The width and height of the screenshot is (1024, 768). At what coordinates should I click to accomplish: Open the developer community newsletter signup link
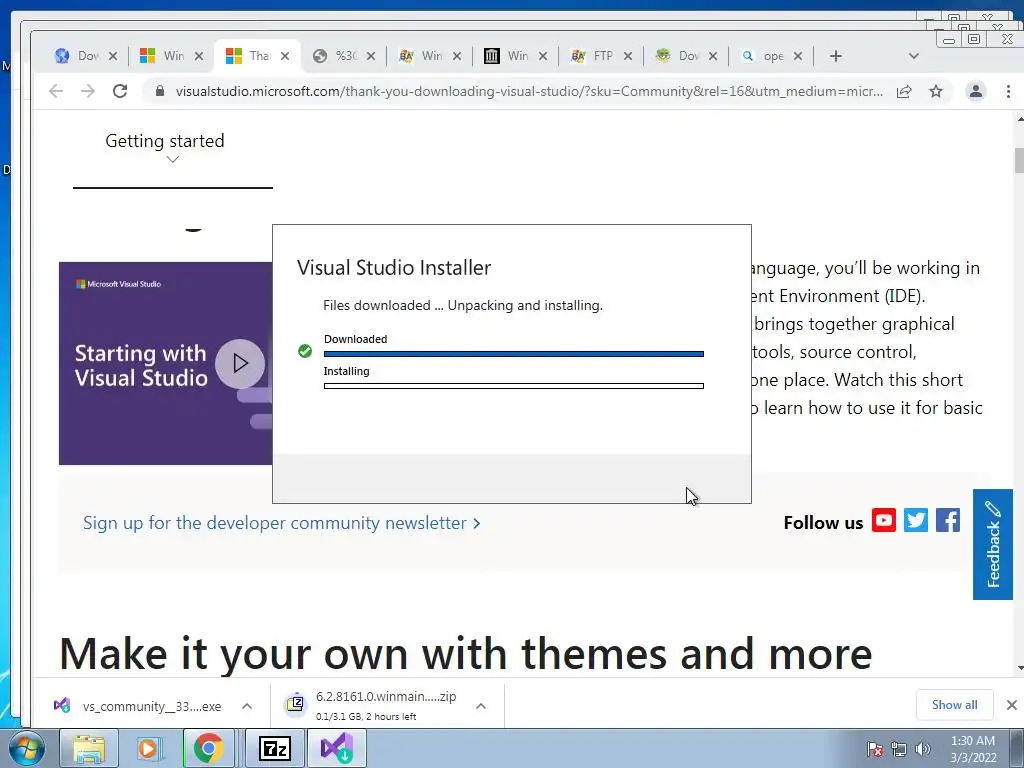[x=281, y=523]
